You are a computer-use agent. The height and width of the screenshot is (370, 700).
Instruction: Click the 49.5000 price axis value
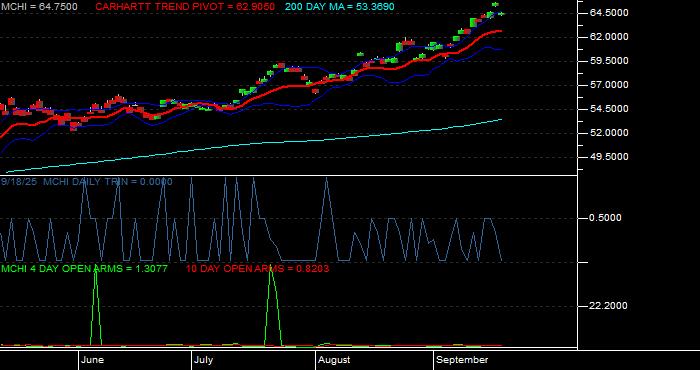[609, 157]
